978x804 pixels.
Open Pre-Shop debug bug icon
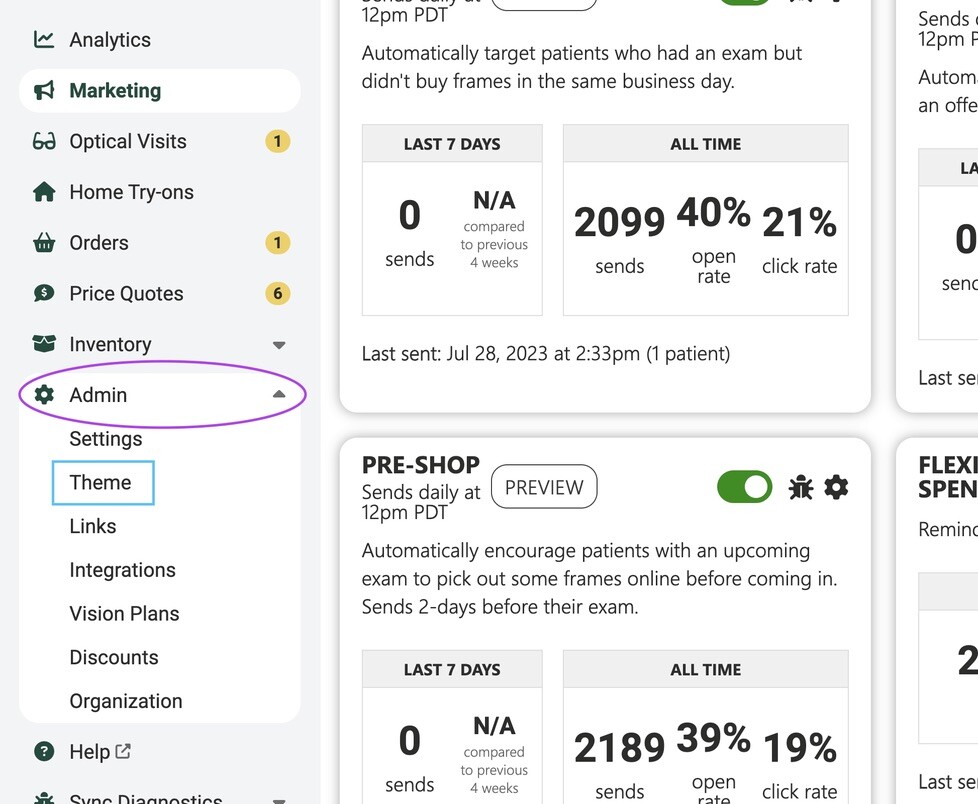(x=800, y=487)
